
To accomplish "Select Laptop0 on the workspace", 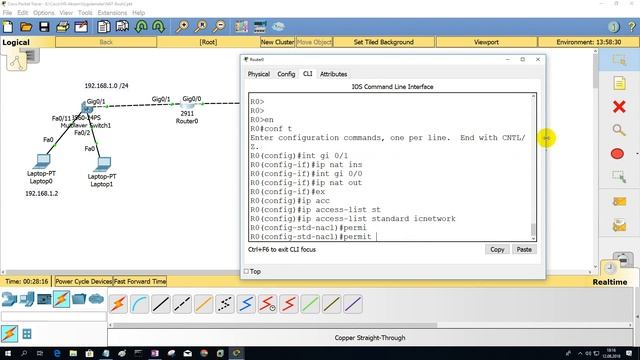I will tap(42, 161).
